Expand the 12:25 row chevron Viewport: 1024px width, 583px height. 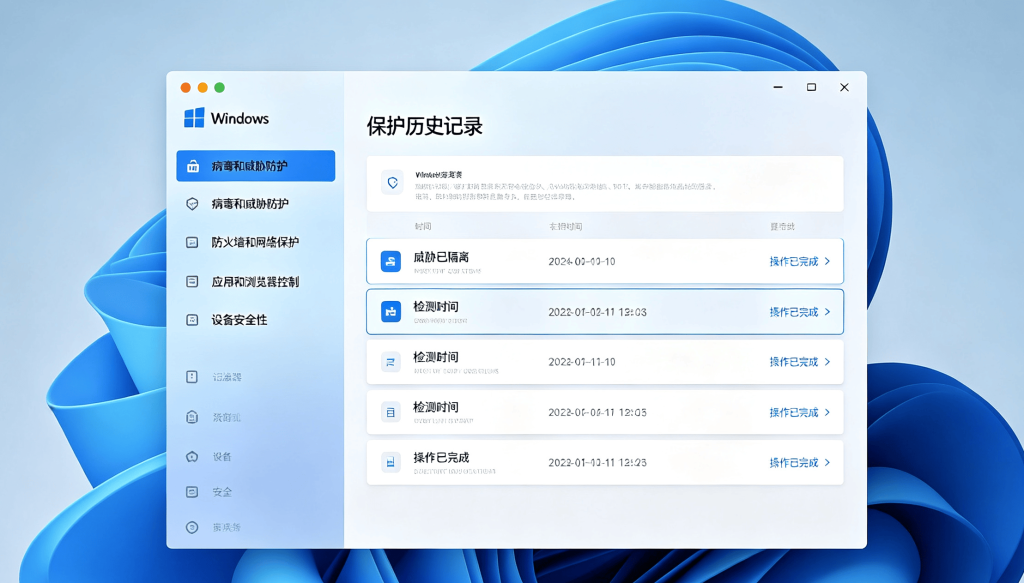[x=827, y=462]
